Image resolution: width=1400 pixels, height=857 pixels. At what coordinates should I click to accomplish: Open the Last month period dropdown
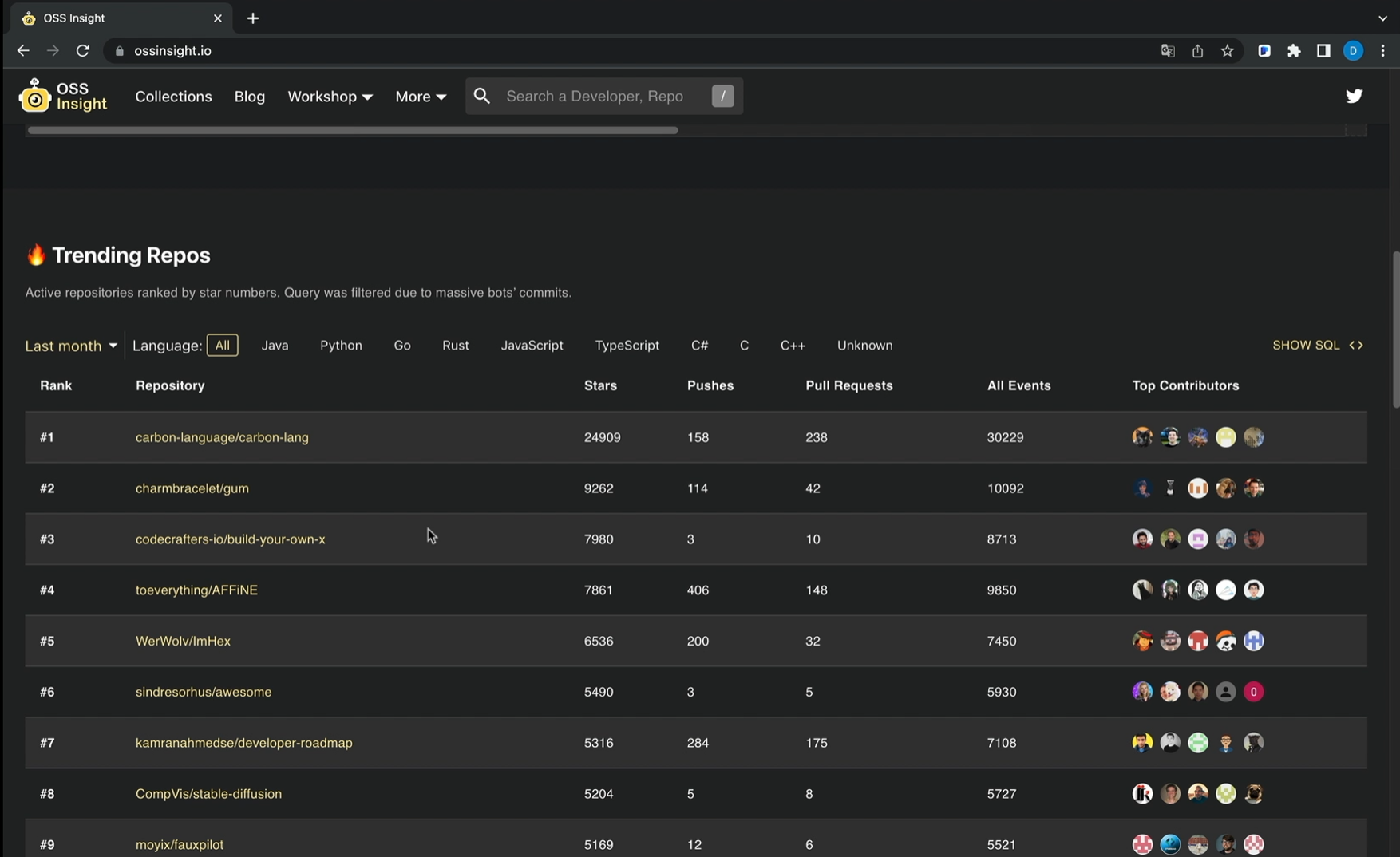tap(71, 346)
